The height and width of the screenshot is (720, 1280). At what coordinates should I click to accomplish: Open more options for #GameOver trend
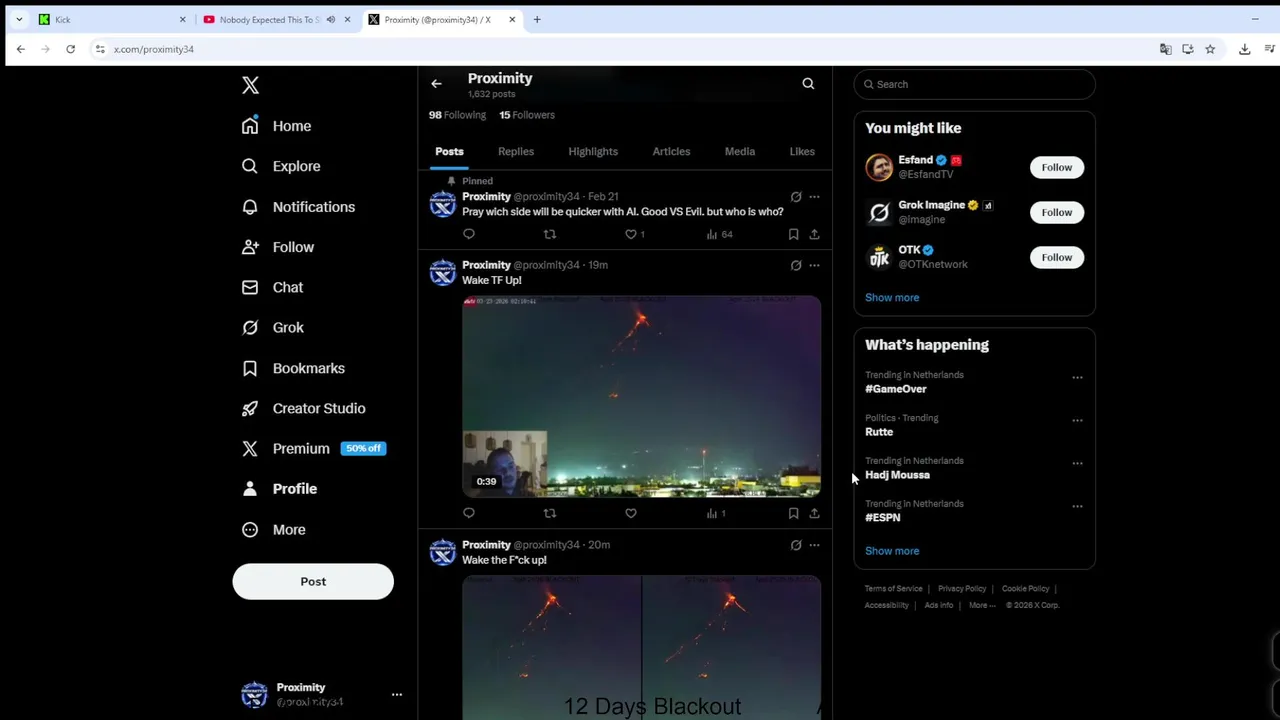click(x=1077, y=378)
